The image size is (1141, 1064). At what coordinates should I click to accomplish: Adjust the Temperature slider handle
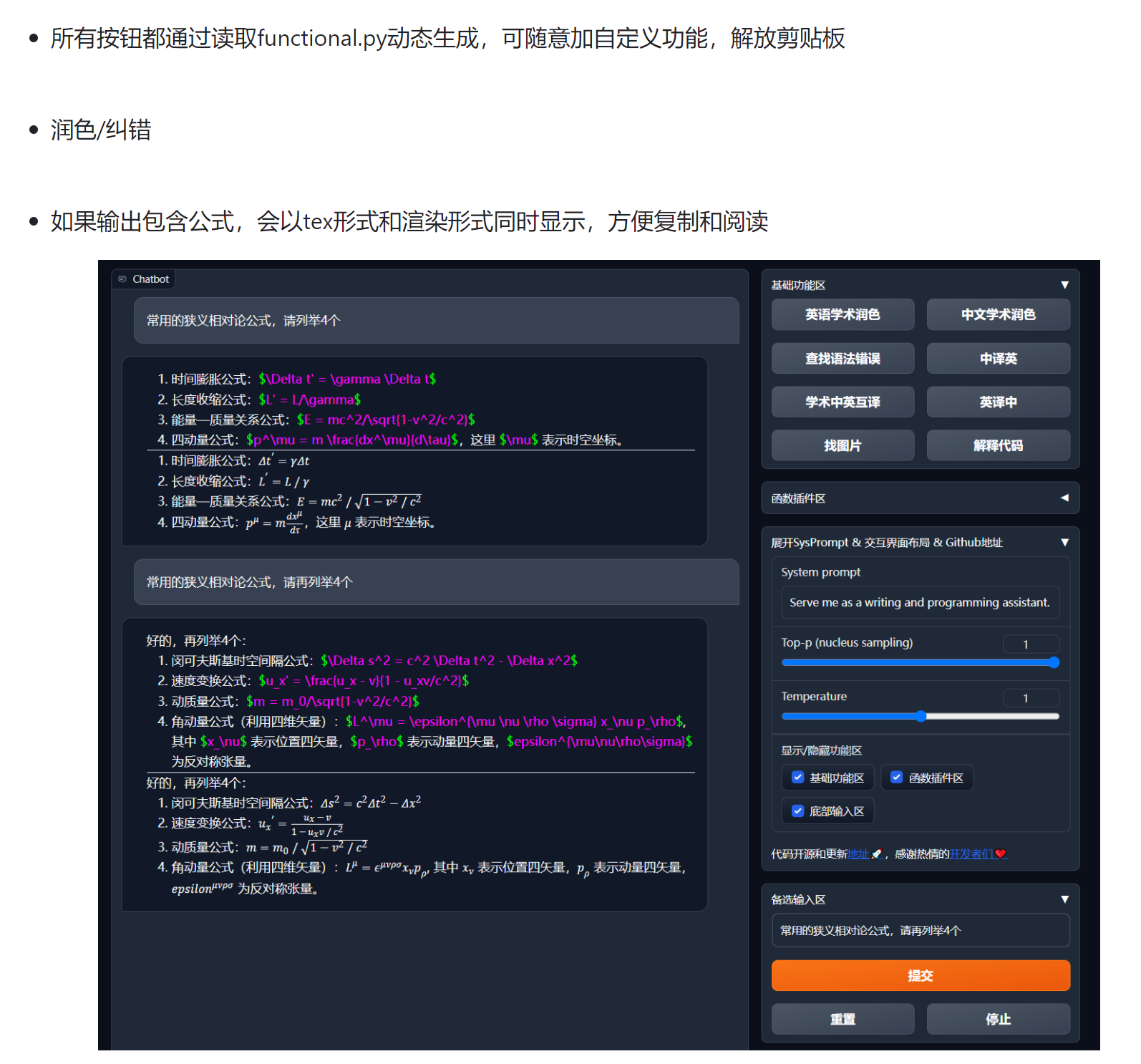pyautogui.click(x=921, y=716)
